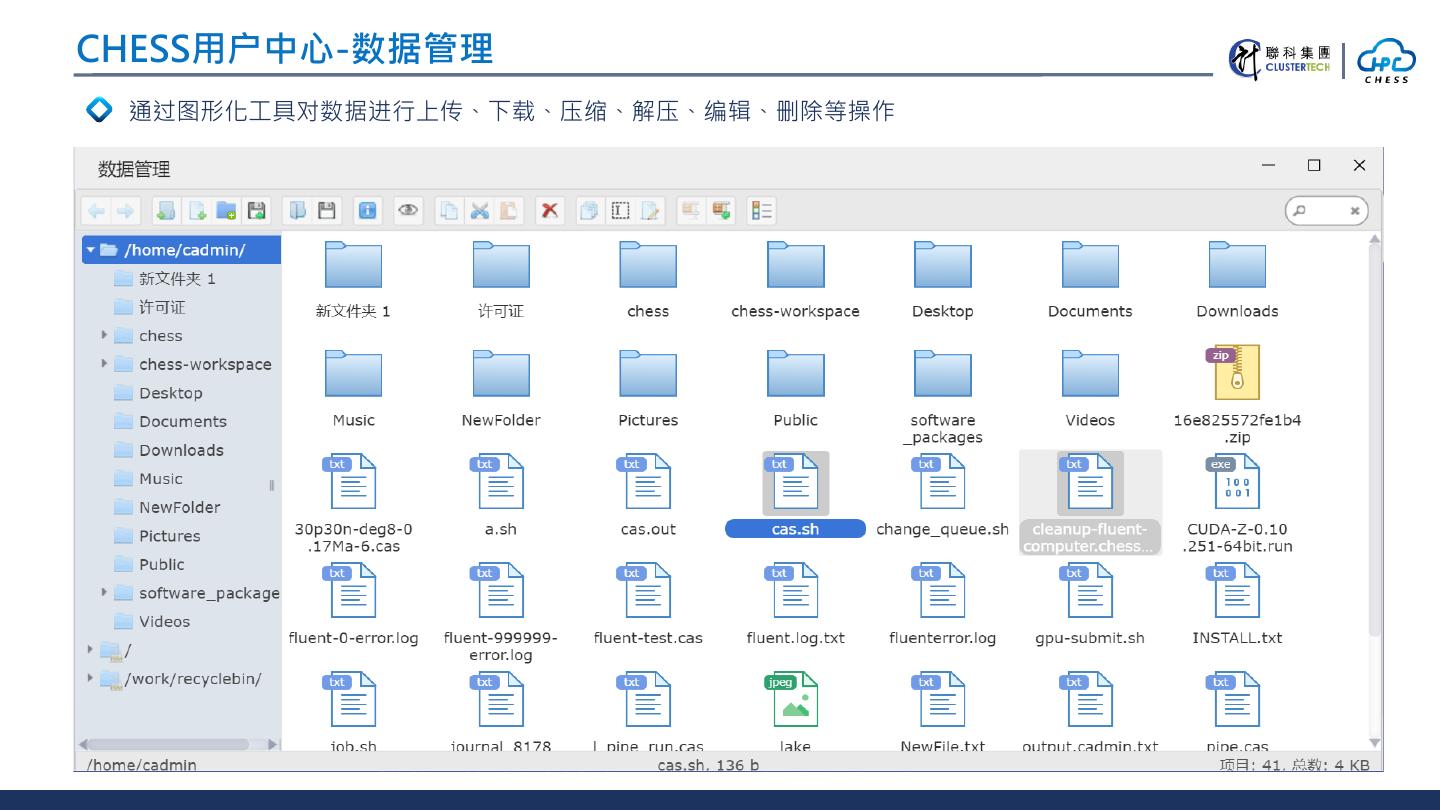Expand the /work/recyclebin/ tree node
Viewport: 1440px width, 810px height.
click(91, 679)
